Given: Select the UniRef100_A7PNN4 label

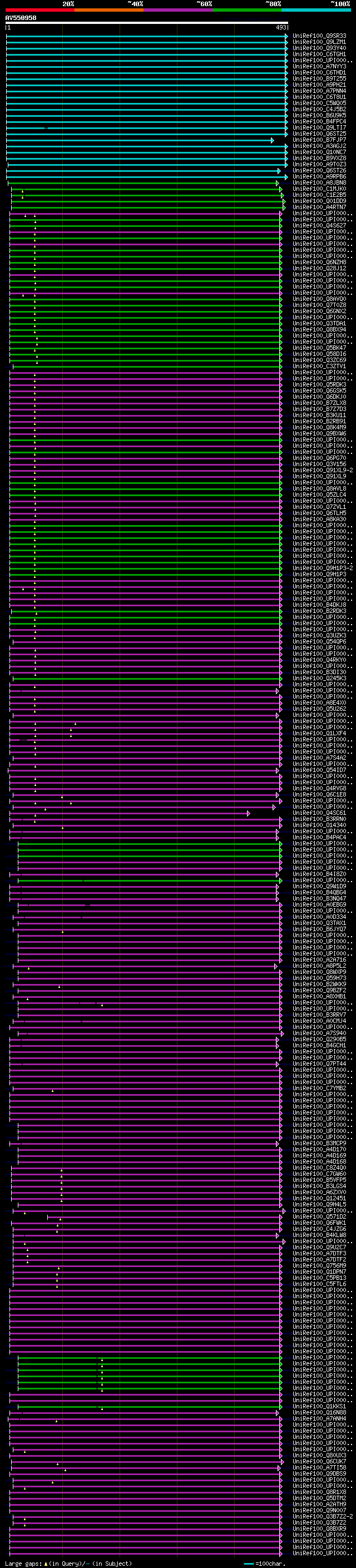Looking at the screenshot, I should coord(319,91).
